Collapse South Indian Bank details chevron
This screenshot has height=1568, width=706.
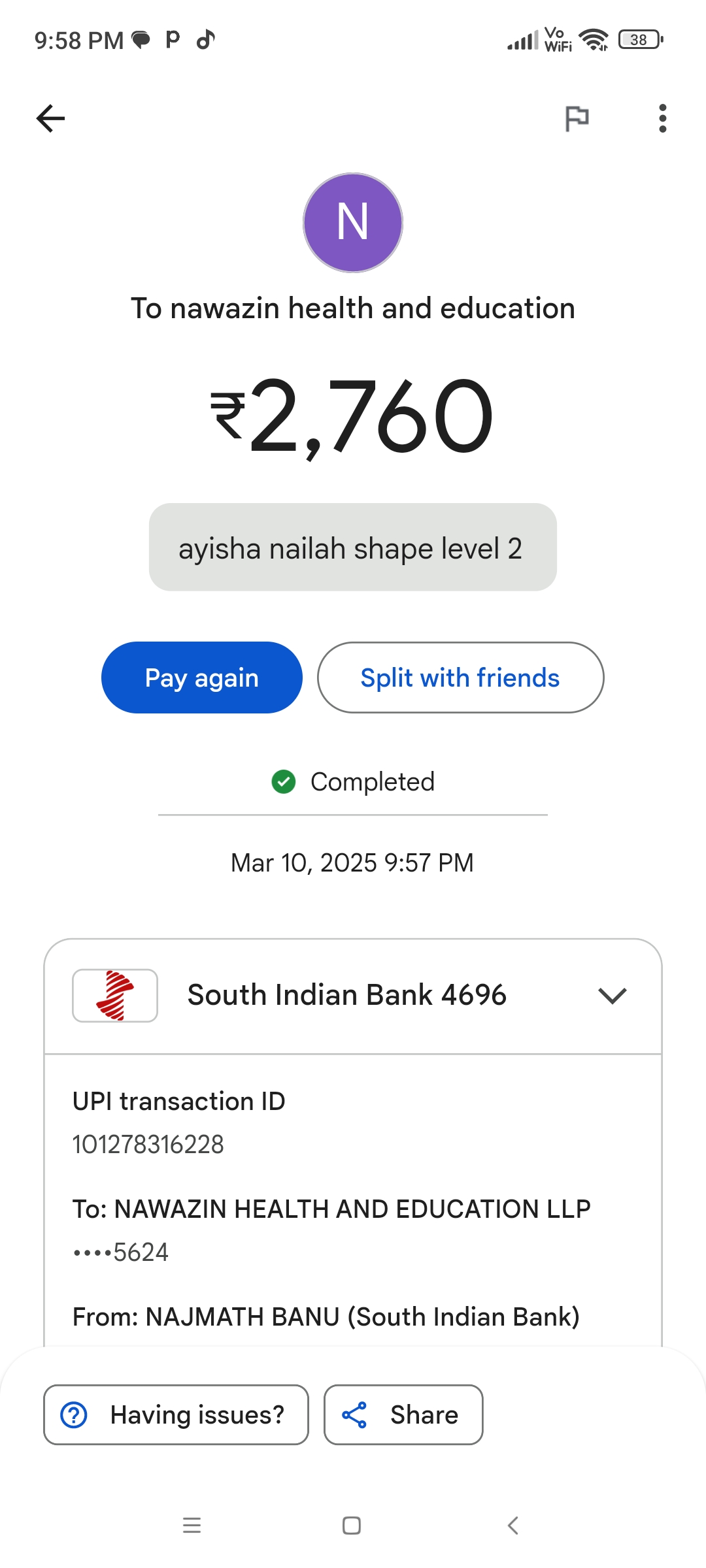[x=612, y=996]
